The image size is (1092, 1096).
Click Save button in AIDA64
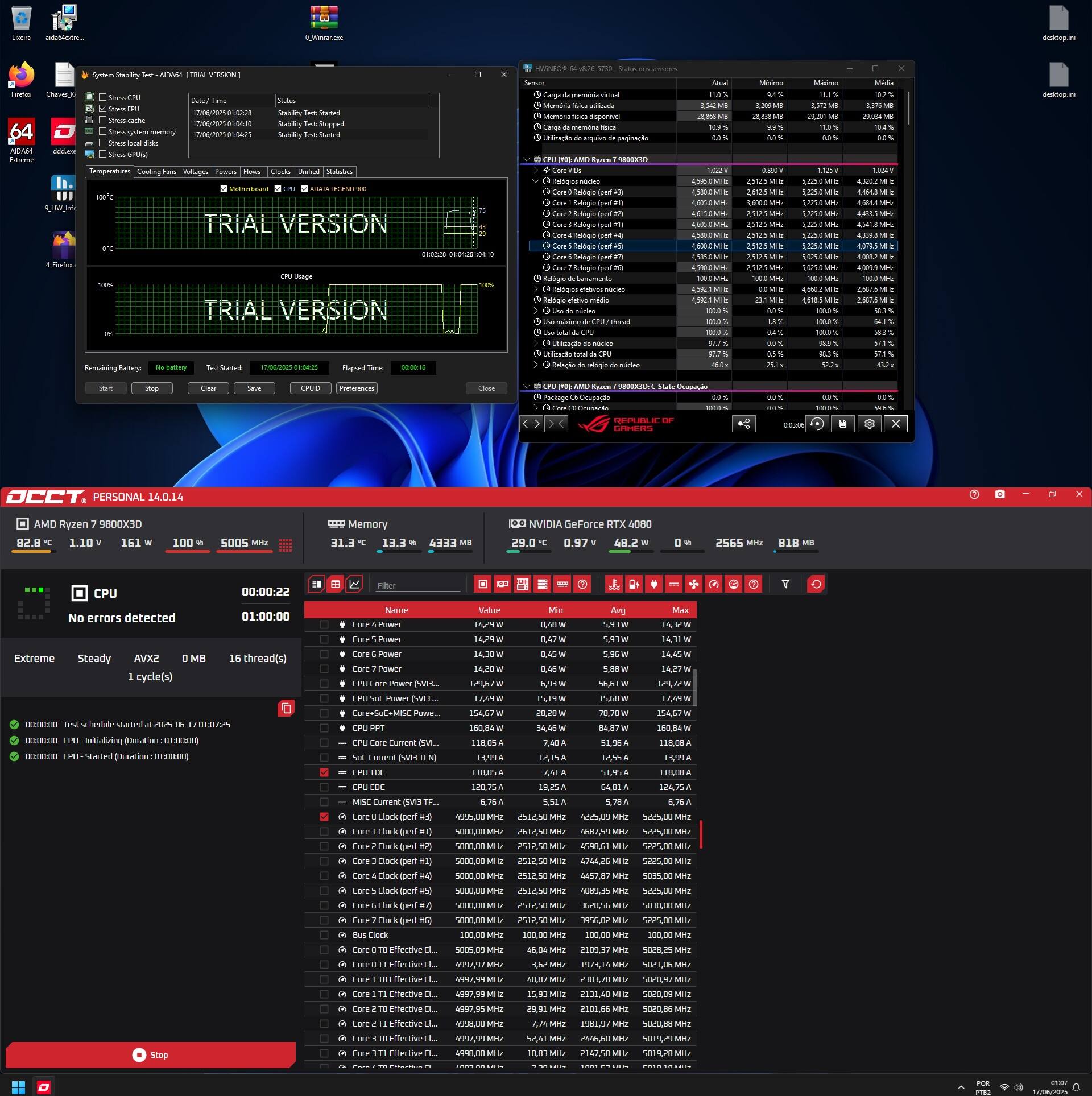click(x=254, y=388)
